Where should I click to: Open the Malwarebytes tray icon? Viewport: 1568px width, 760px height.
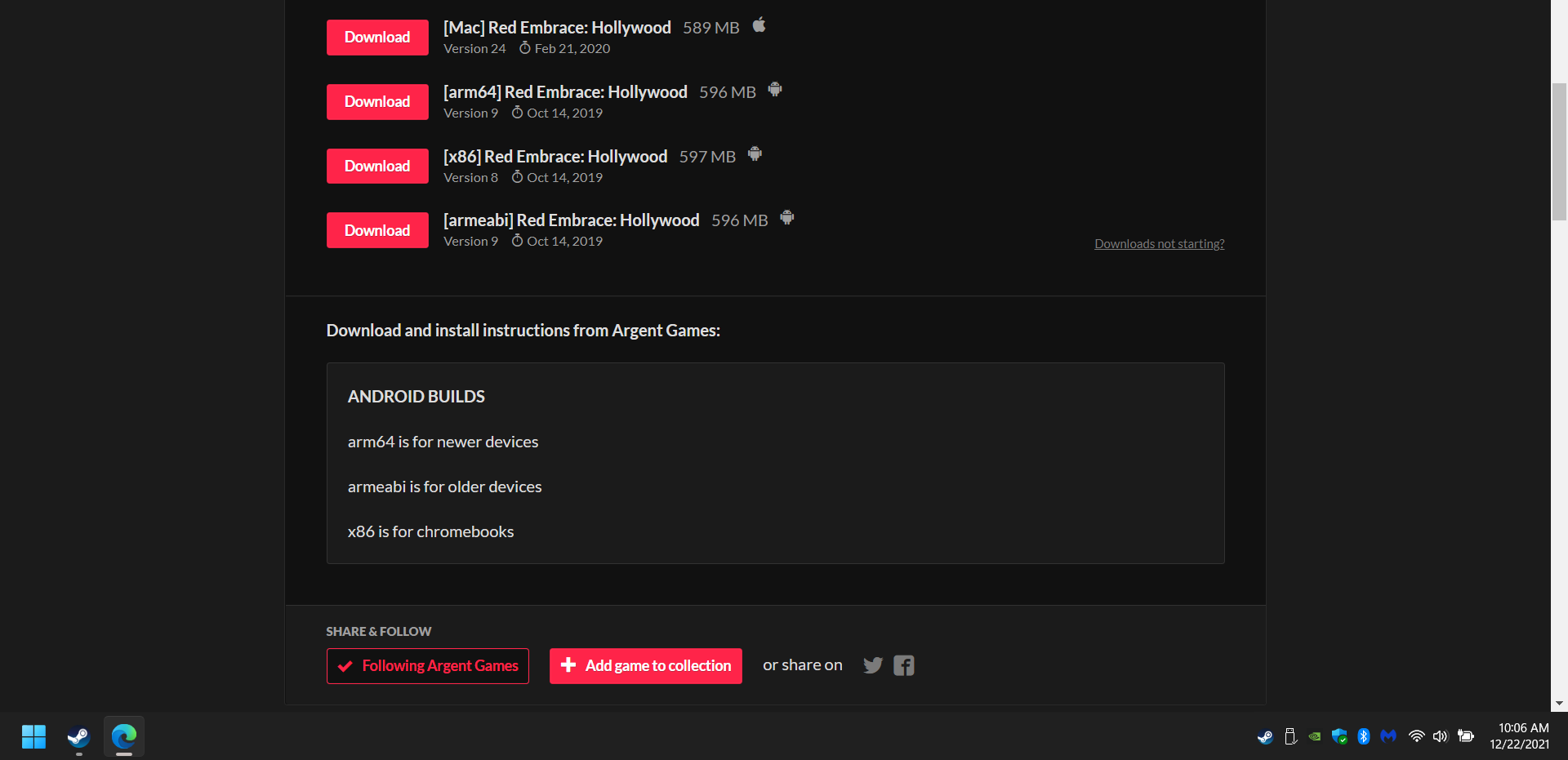tap(1388, 736)
